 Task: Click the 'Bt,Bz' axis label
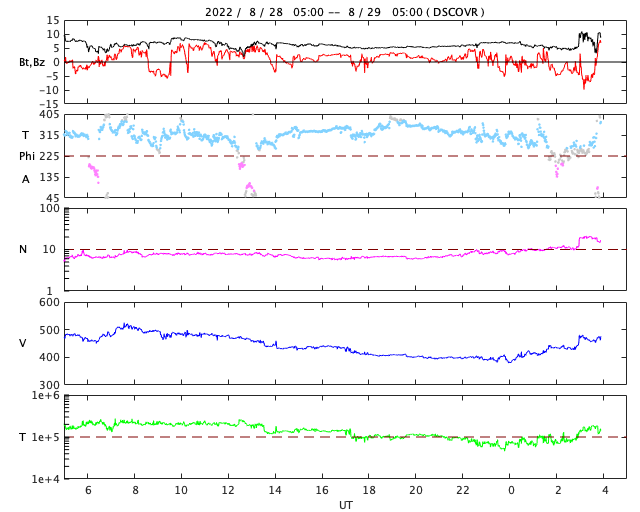(32, 62)
